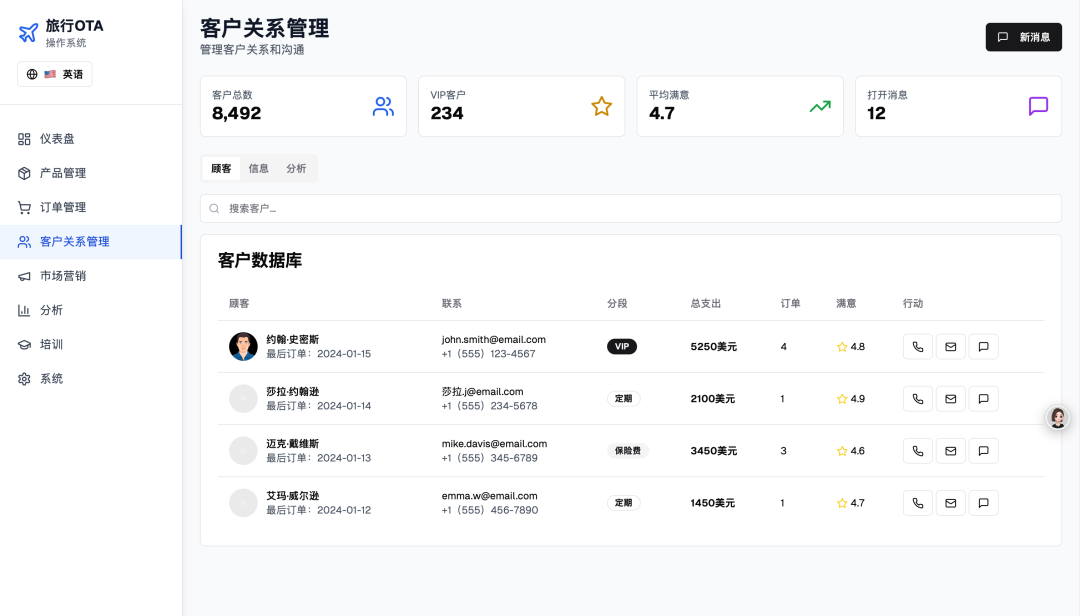The image size is (1080, 616).
Task: Click the john.smith@email.com address
Action: (x=493, y=339)
